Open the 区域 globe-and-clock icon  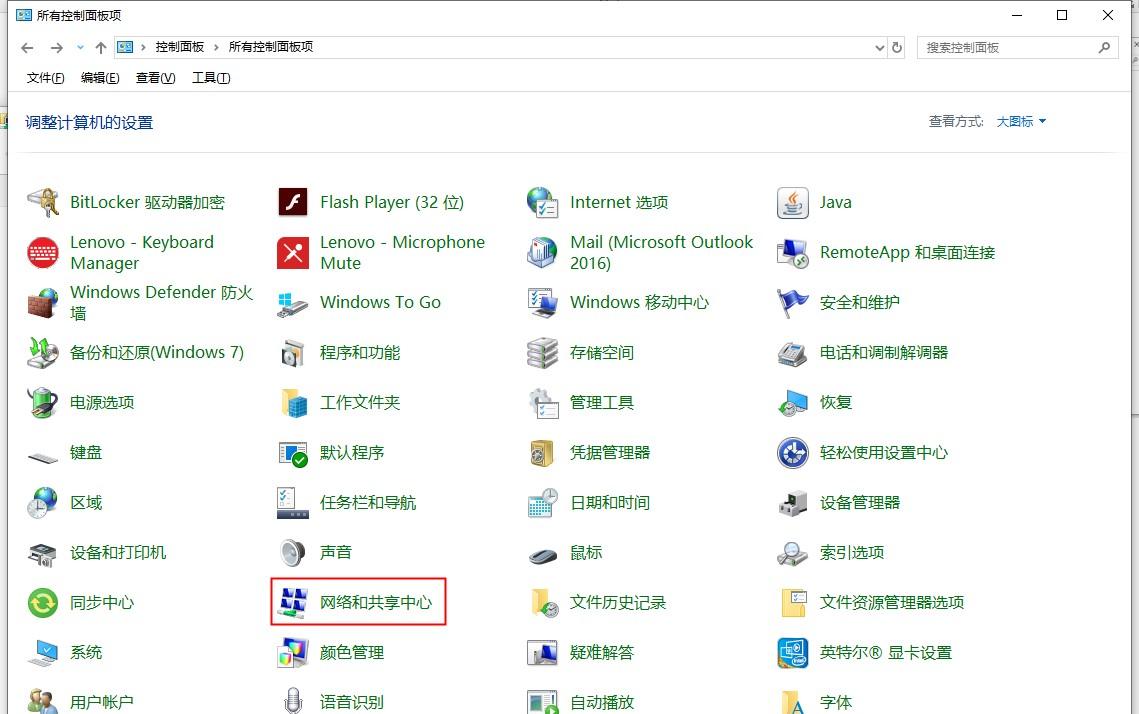click(x=43, y=503)
